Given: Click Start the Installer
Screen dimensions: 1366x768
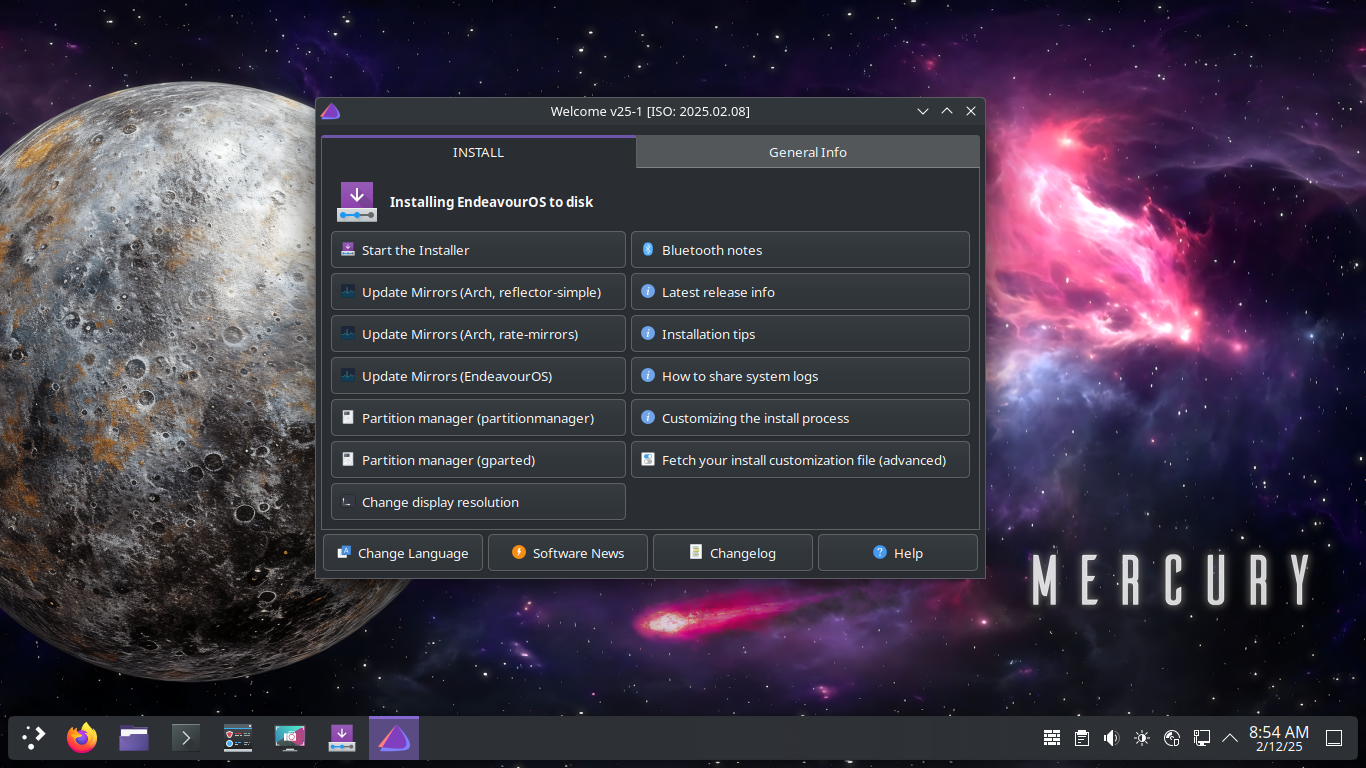Looking at the screenshot, I should [478, 250].
